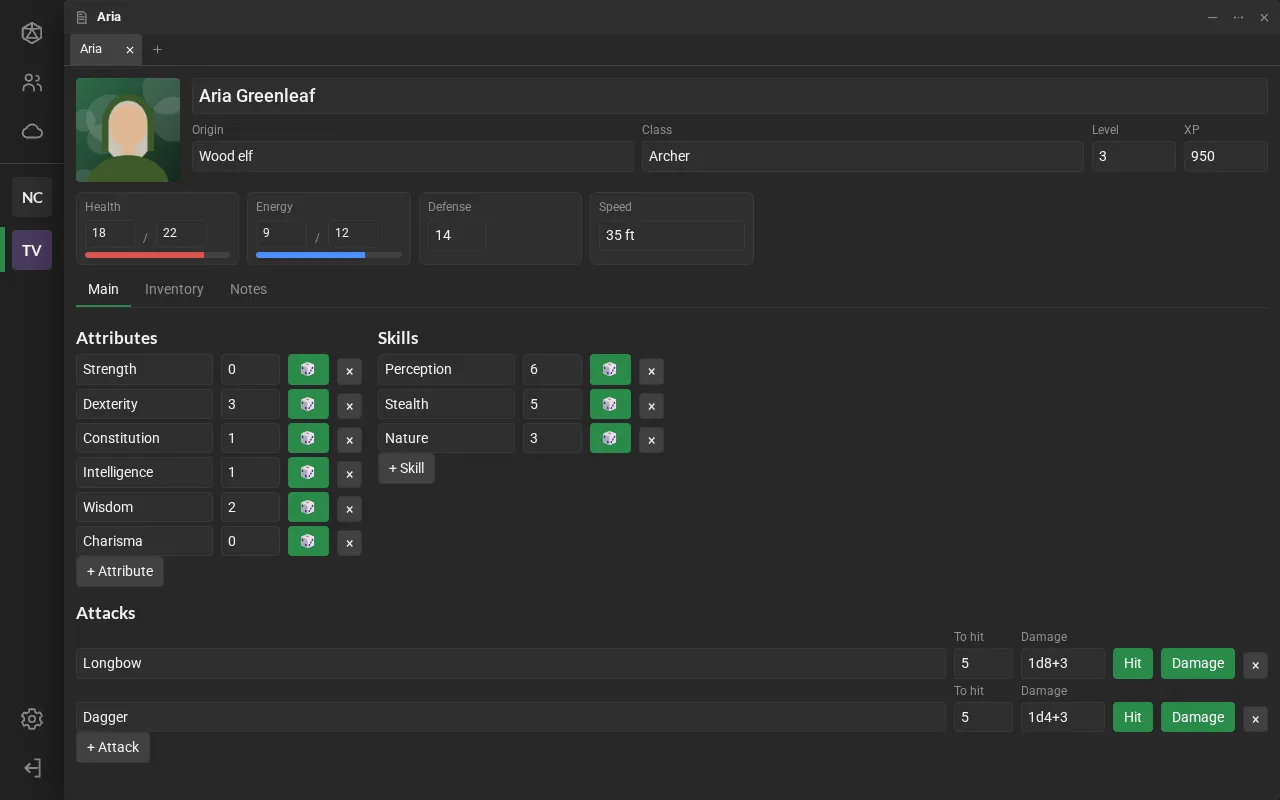Image resolution: width=1280 pixels, height=800 pixels.
Task: Edit the character name Aria Greenleaf
Action: (730, 96)
